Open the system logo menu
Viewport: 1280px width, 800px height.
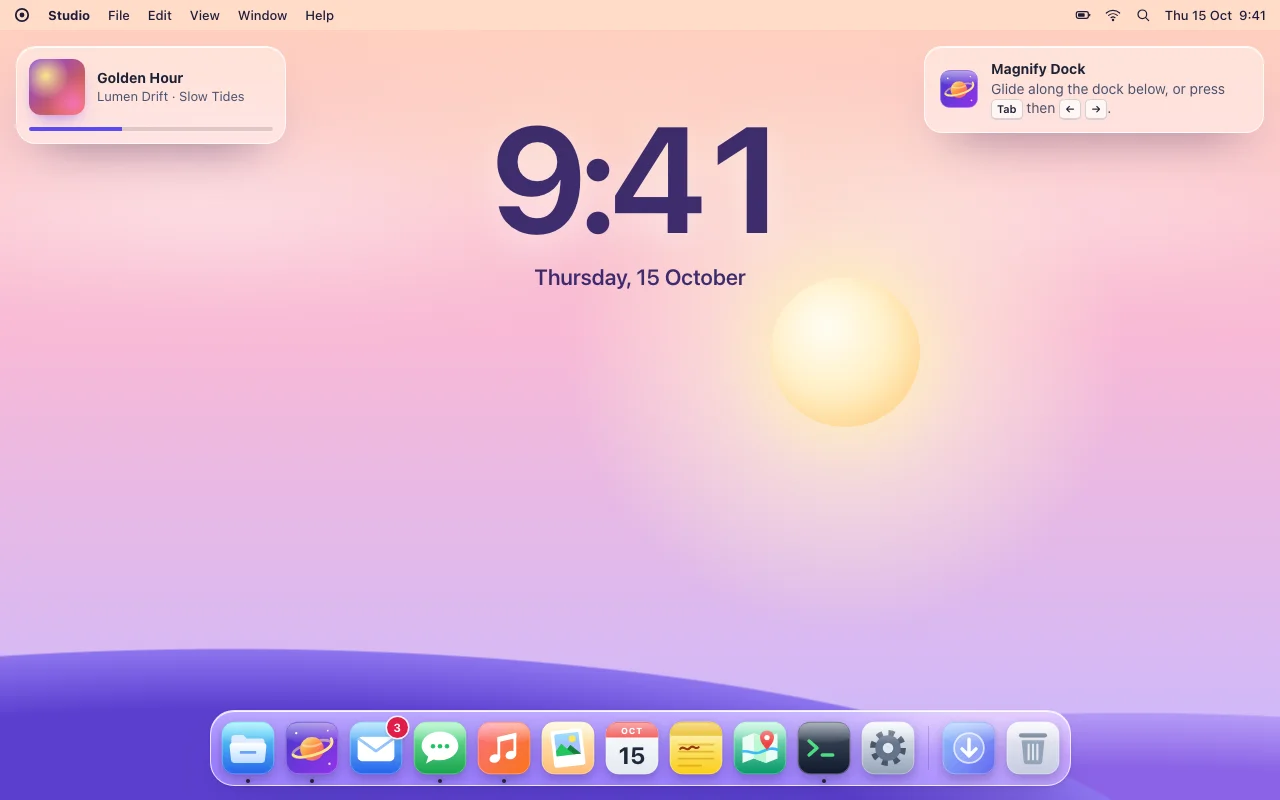click(22, 15)
